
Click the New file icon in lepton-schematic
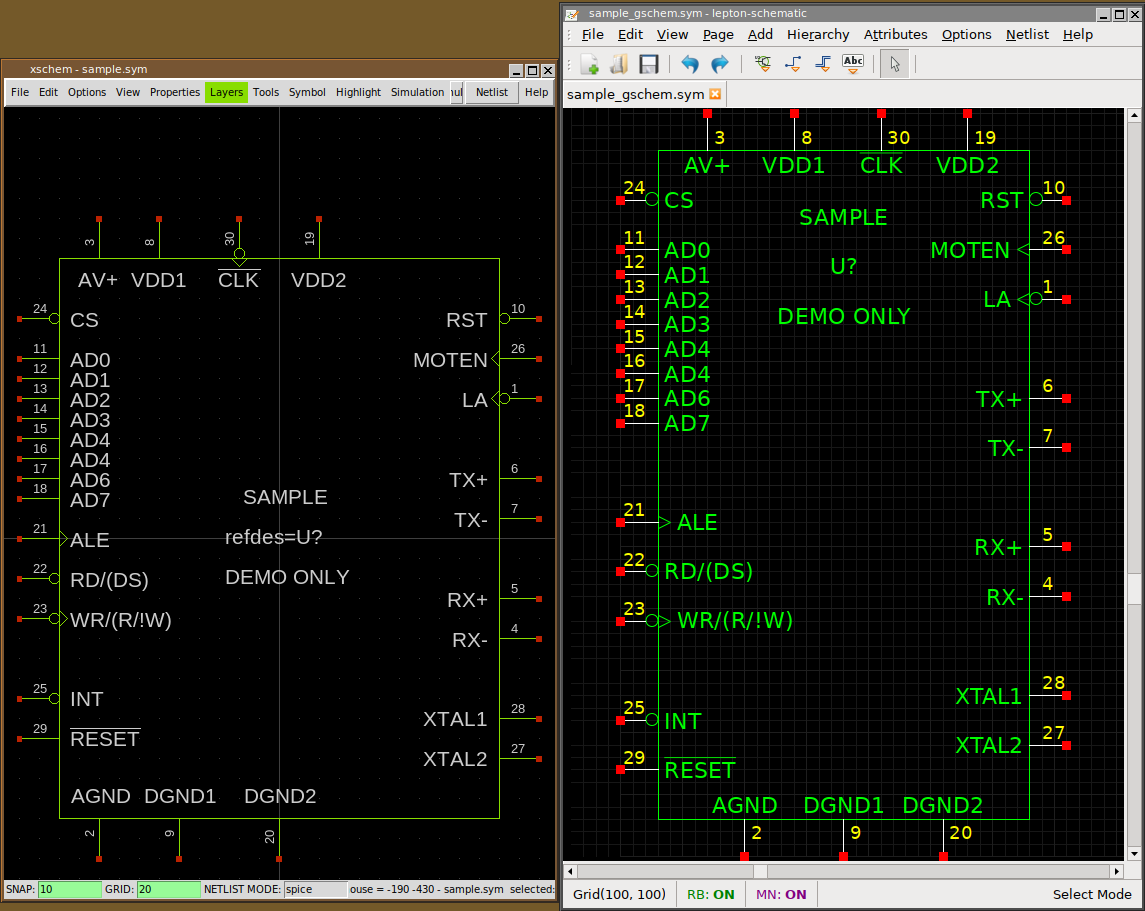click(590, 65)
